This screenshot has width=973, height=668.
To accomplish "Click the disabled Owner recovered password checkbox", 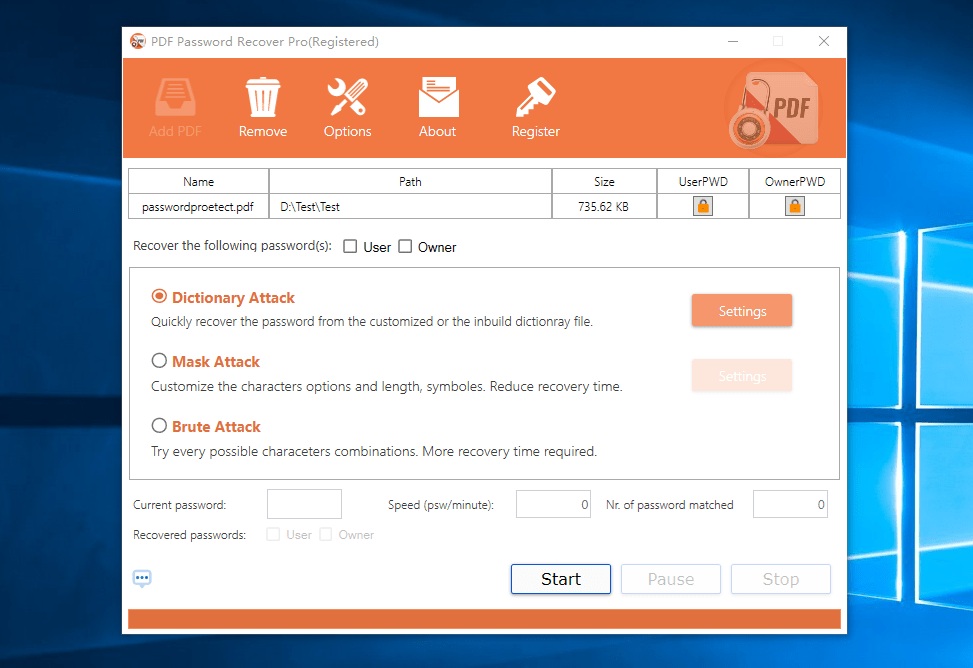I will point(326,535).
